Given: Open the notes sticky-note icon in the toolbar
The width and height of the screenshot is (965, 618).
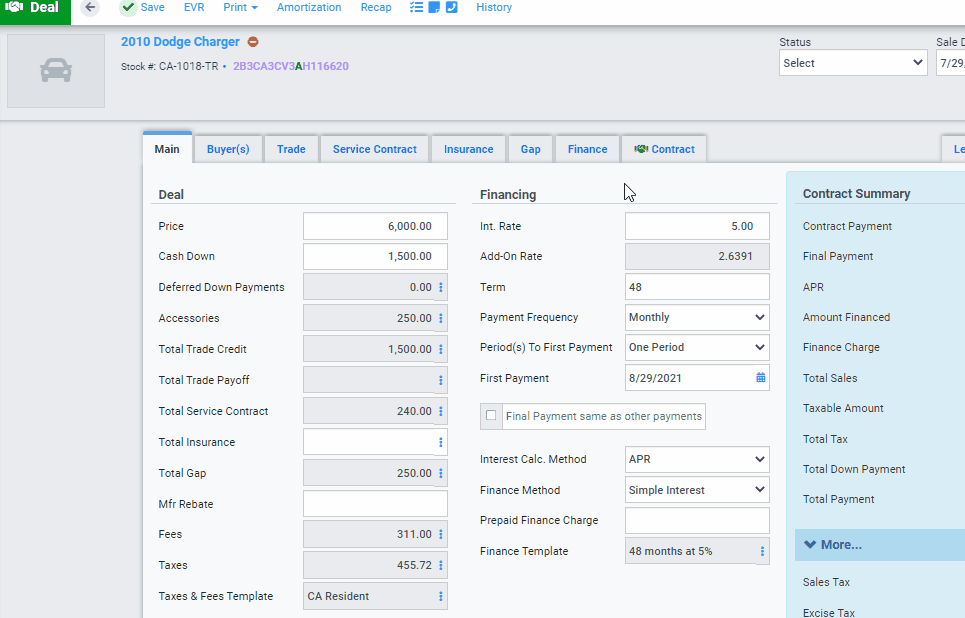Looking at the screenshot, I should 434,7.
